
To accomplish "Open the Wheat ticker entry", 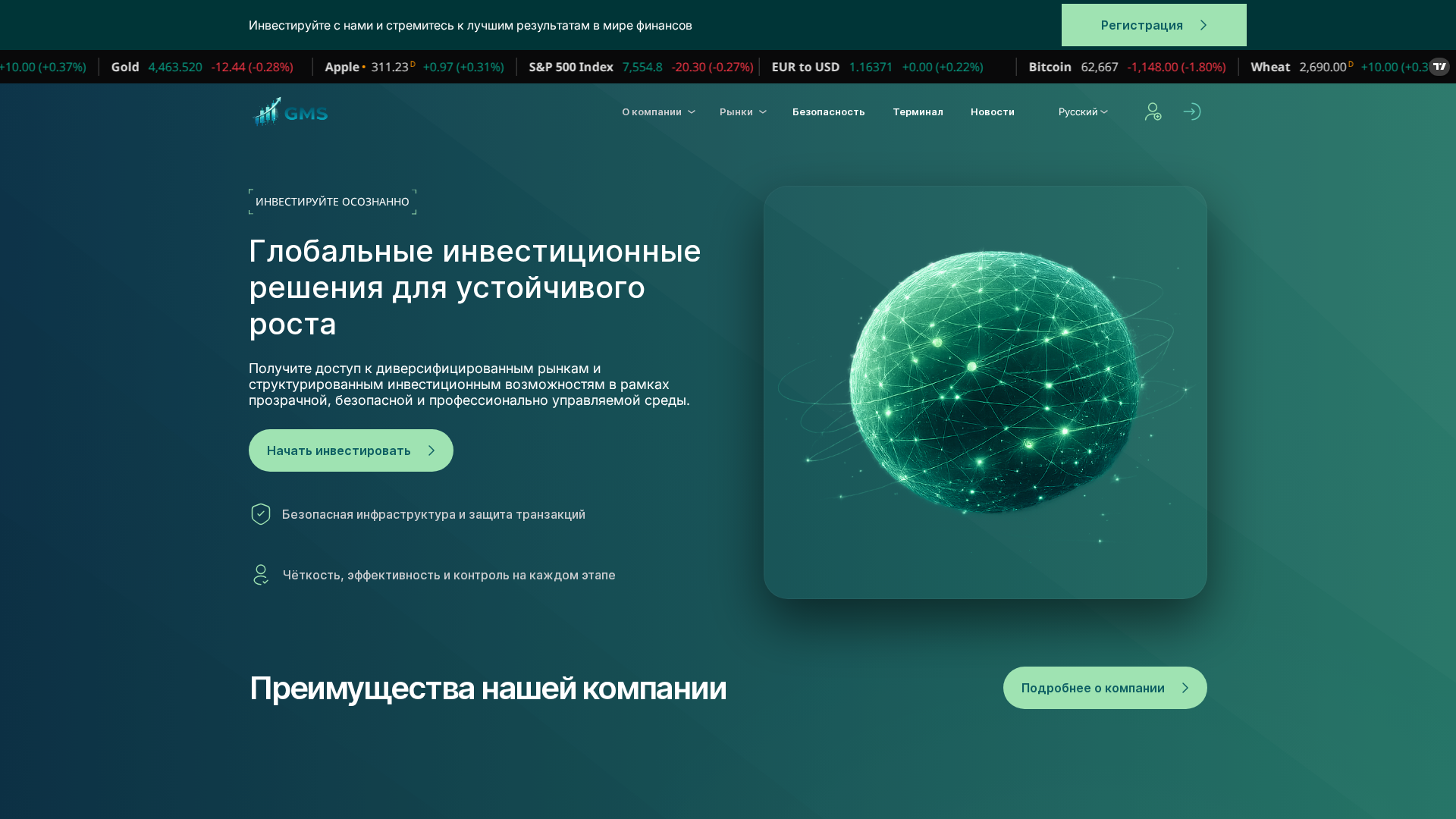I will pyautogui.click(x=1339, y=67).
